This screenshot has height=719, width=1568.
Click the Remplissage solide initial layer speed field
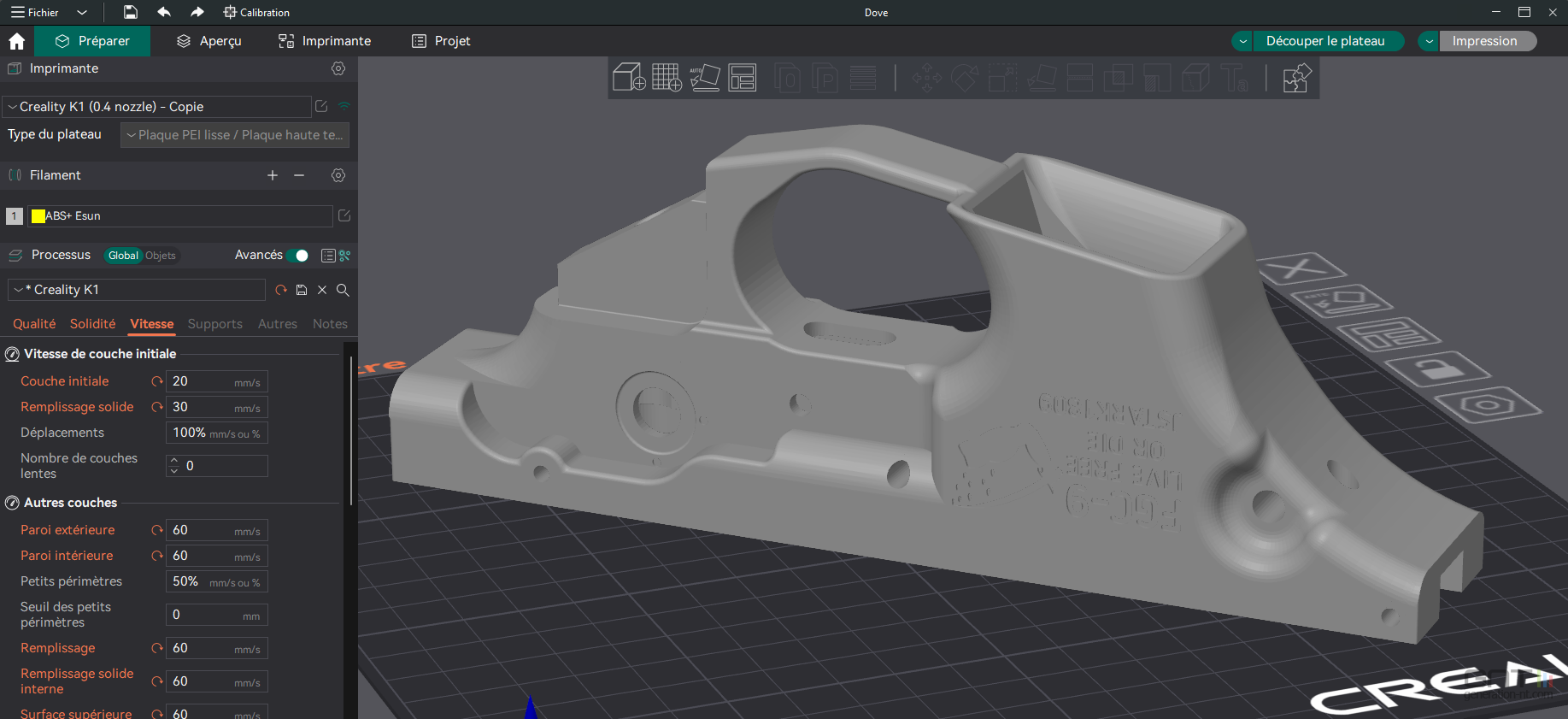[x=217, y=407]
